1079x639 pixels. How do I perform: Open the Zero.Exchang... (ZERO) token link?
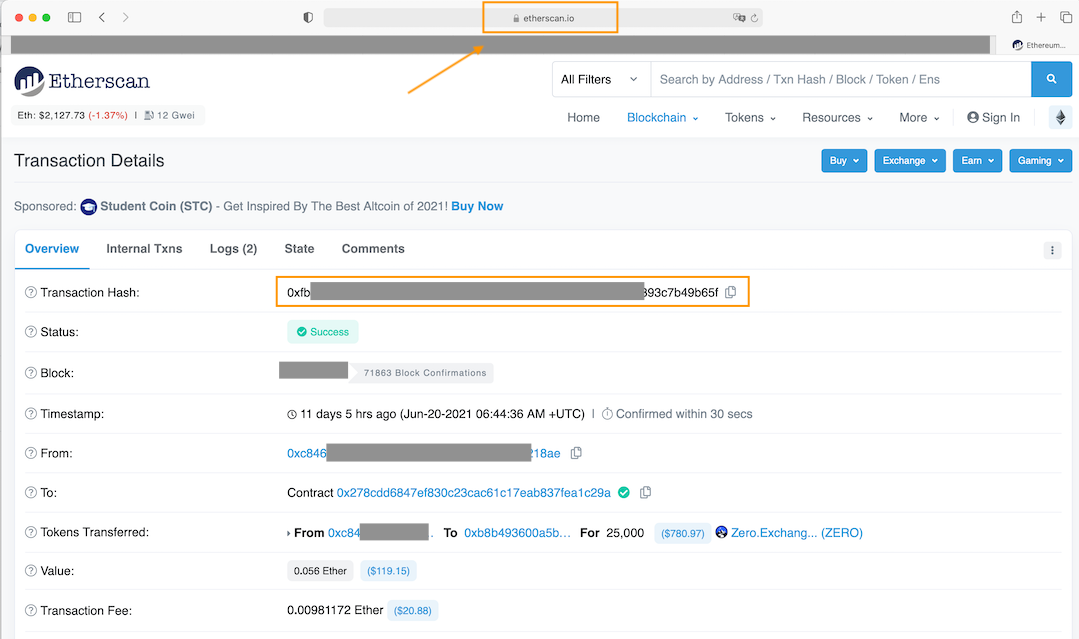(797, 532)
